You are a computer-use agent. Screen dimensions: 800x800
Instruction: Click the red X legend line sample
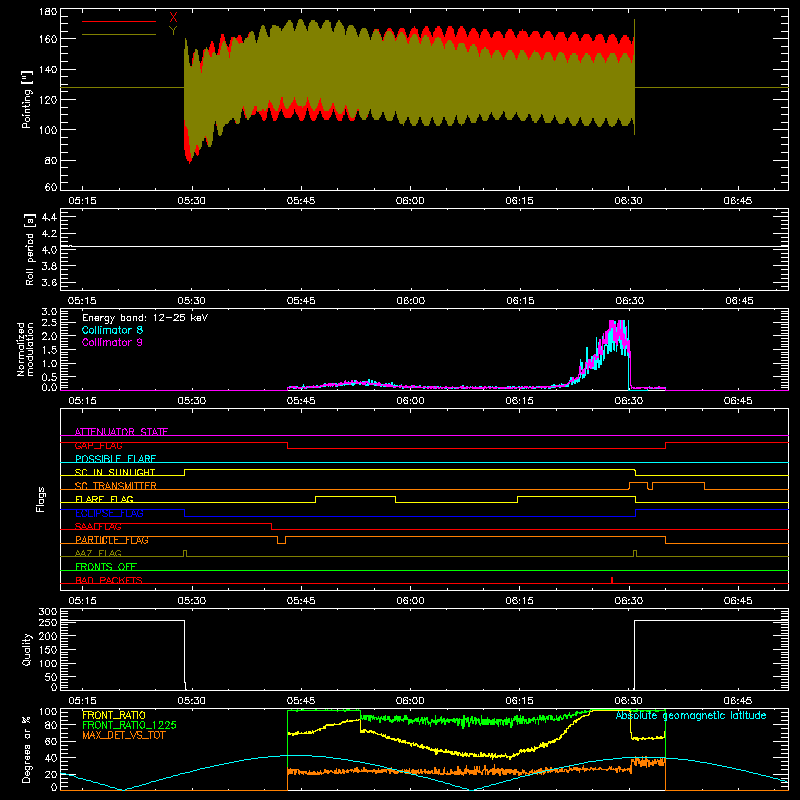[119, 21]
